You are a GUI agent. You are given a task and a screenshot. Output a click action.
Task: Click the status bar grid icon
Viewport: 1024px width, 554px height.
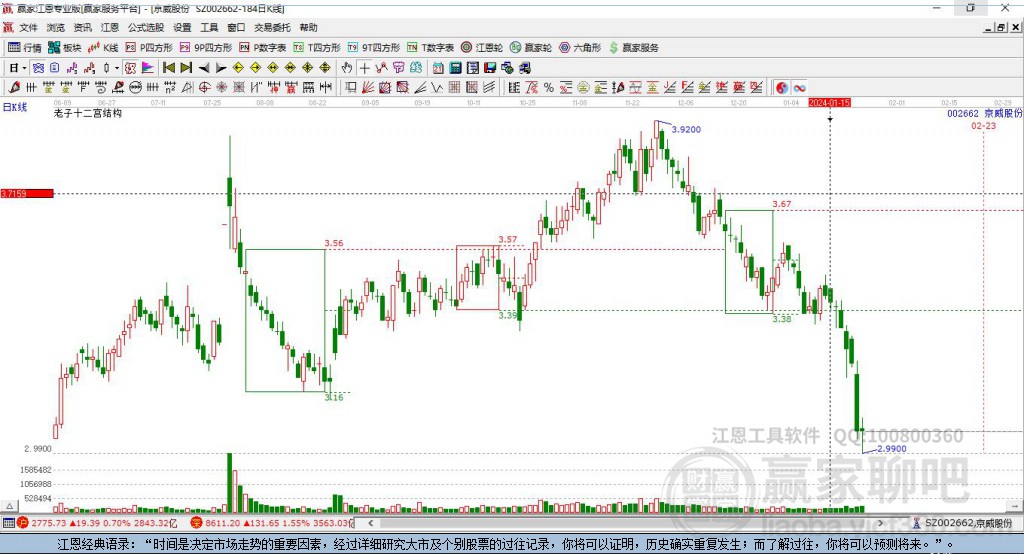click(x=8, y=523)
